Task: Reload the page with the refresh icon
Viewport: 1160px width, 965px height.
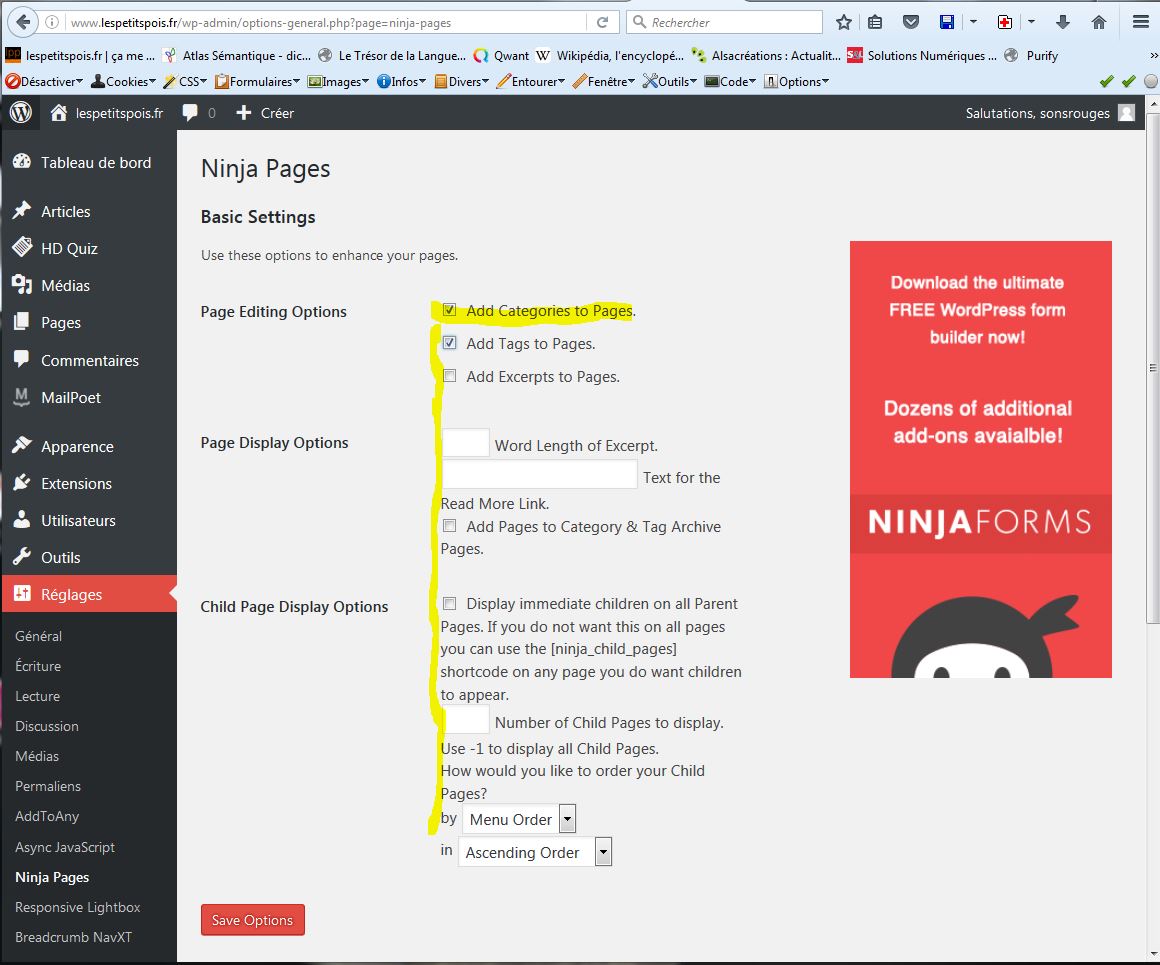Action: tap(602, 22)
